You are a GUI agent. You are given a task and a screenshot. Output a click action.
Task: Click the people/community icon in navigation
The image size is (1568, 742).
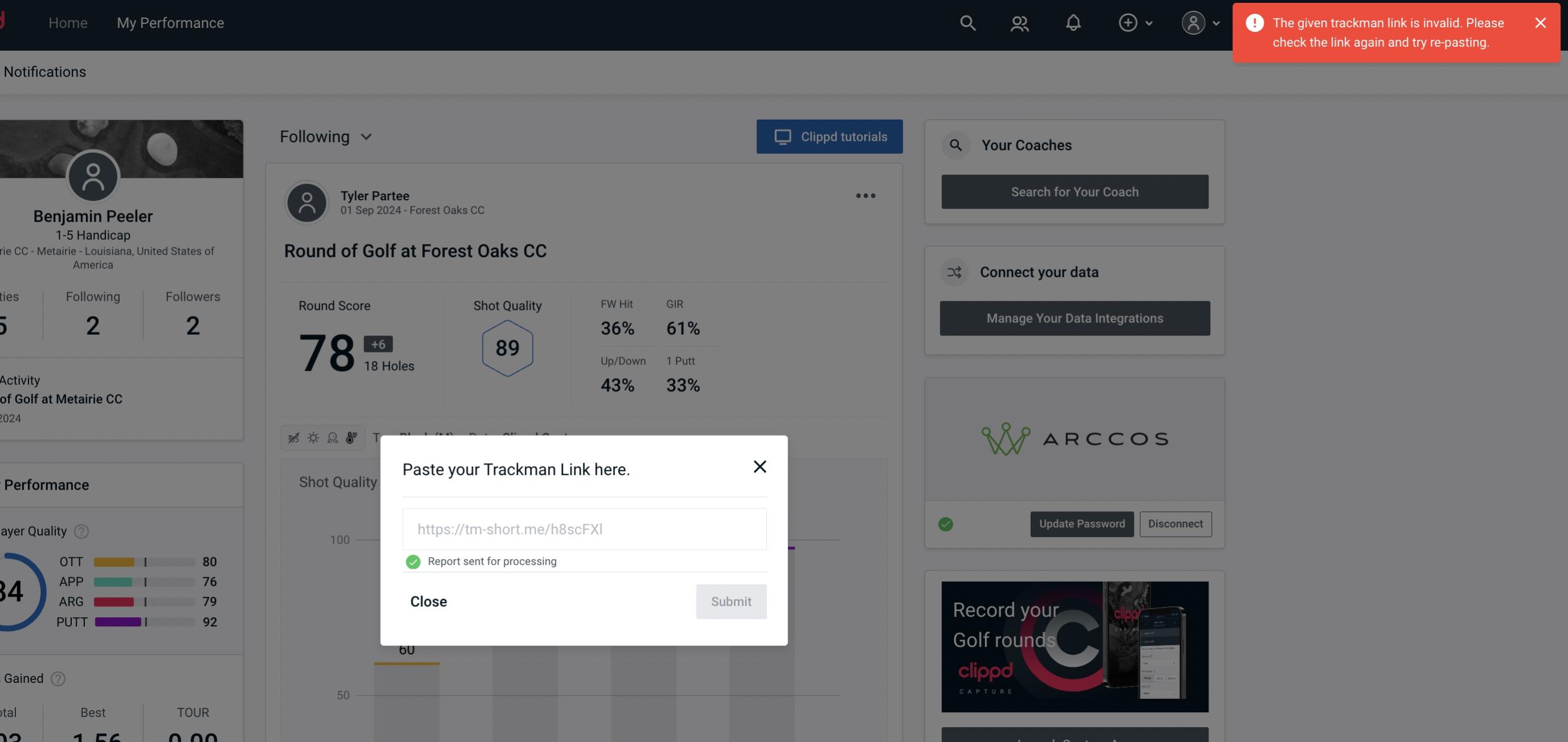pos(1019,22)
